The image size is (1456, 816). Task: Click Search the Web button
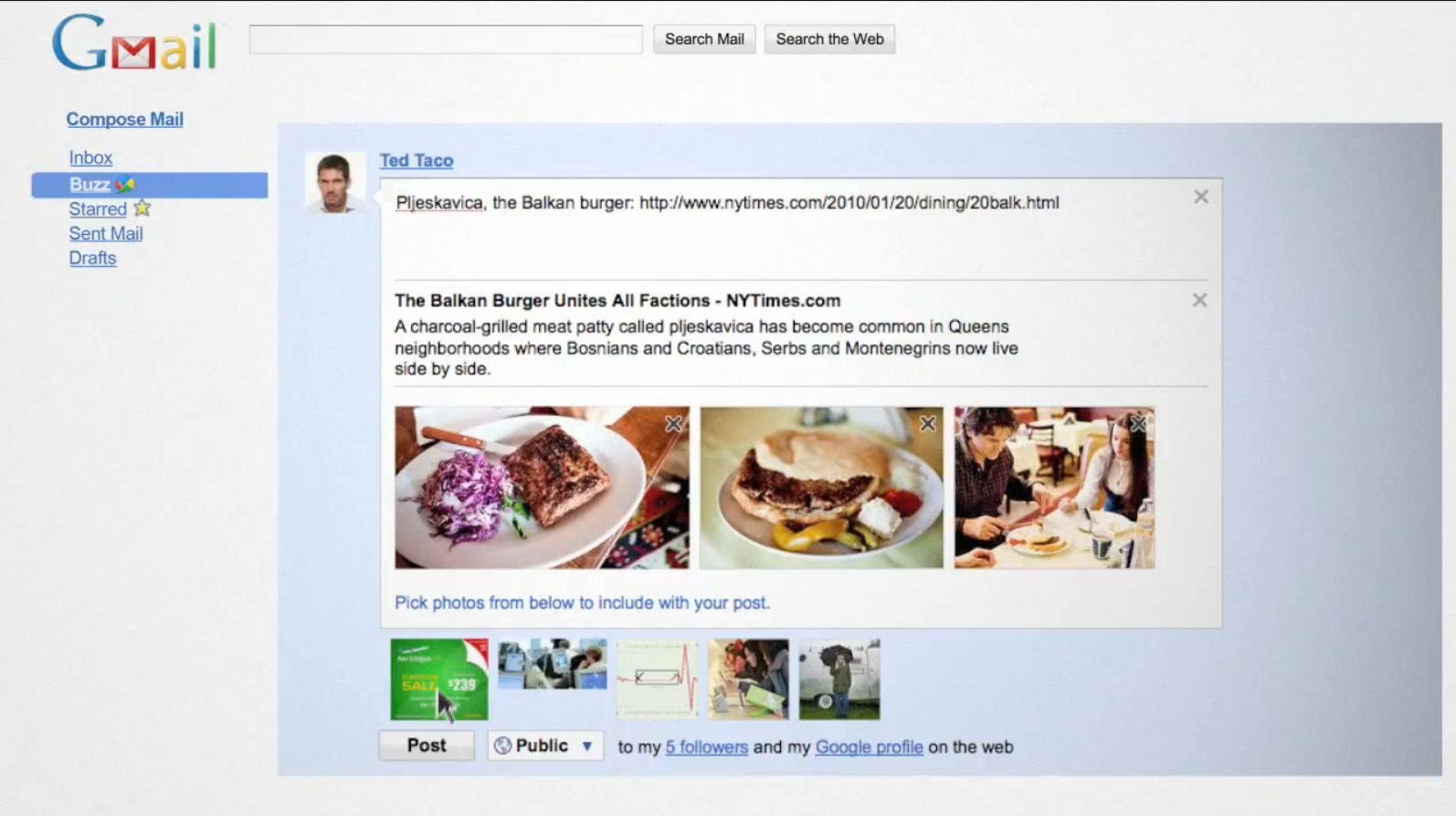click(x=829, y=39)
